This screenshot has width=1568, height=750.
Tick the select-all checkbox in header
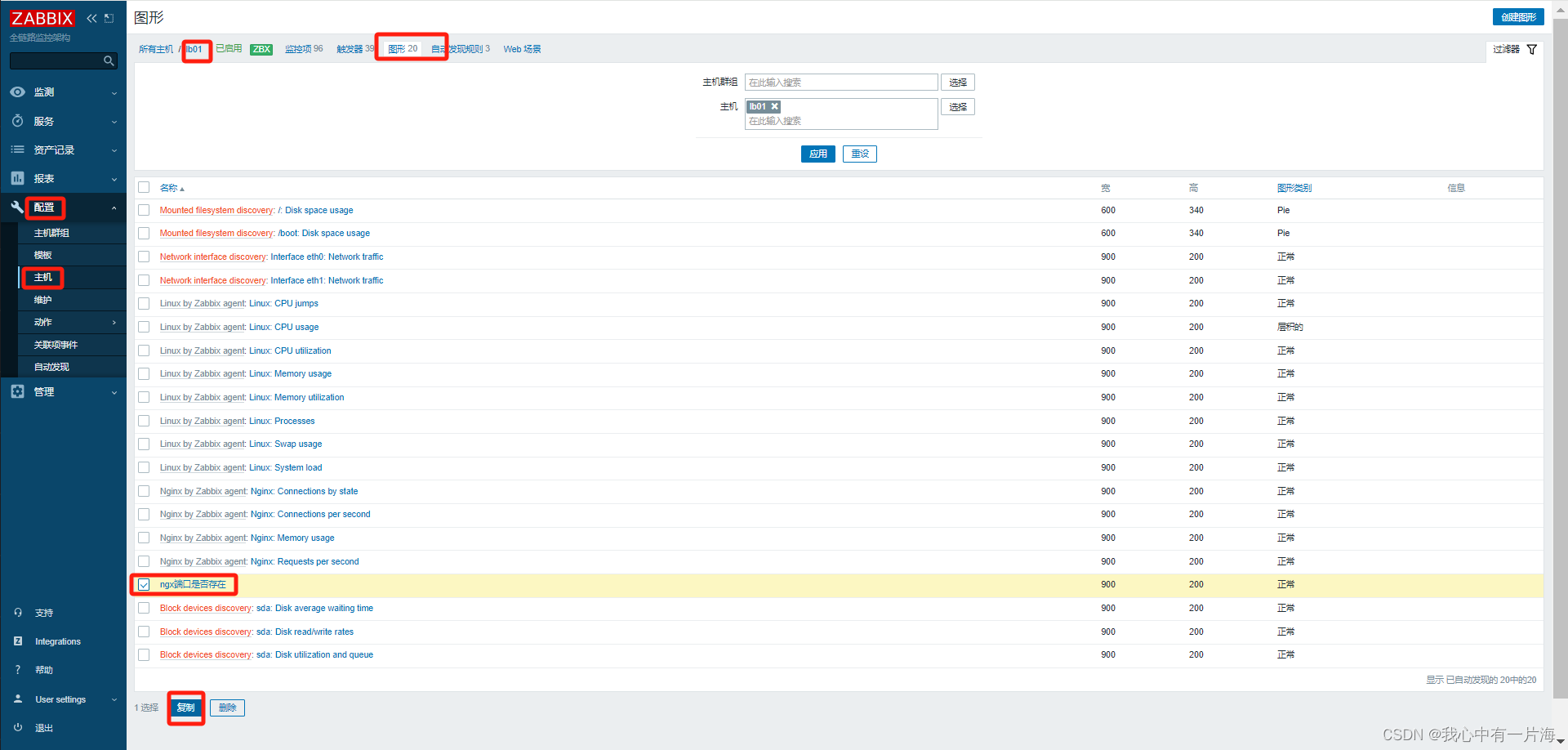coord(144,187)
